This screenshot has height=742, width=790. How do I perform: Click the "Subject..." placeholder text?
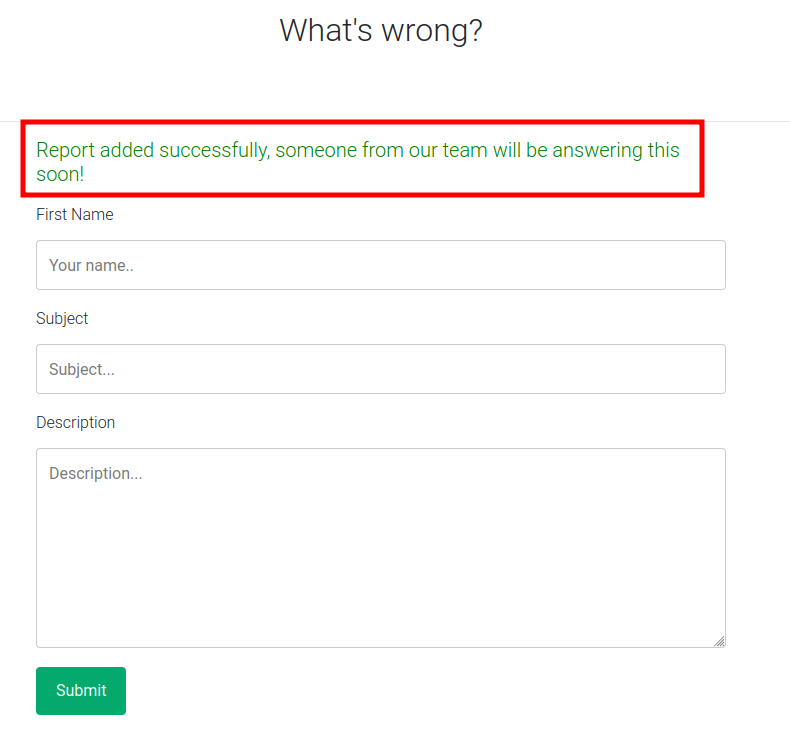pyautogui.click(x=82, y=370)
